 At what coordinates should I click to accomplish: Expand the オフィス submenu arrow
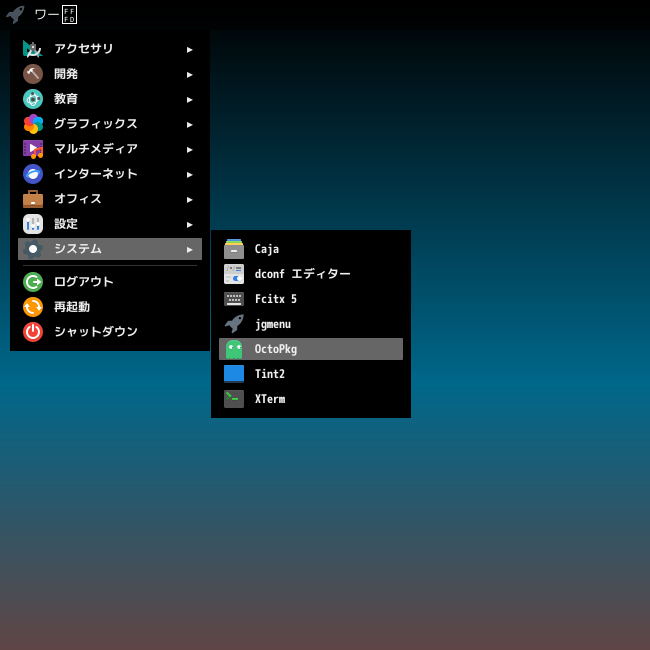coord(189,199)
